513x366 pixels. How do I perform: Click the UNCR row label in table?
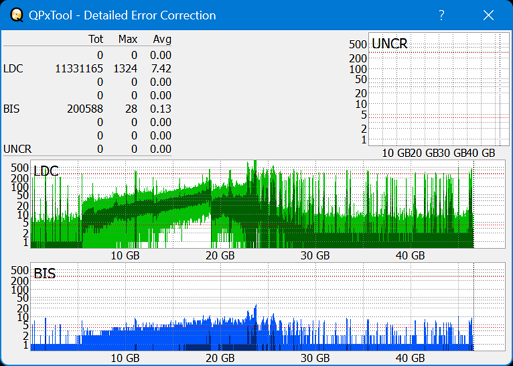point(17,149)
